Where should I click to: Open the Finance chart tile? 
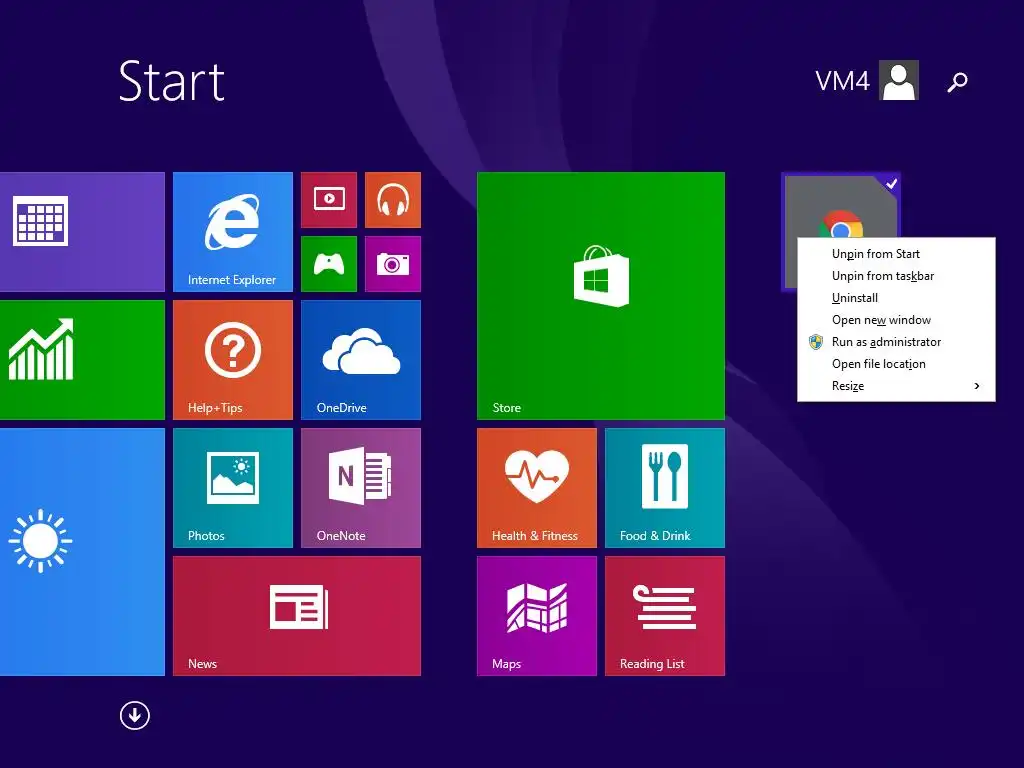pyautogui.click(x=82, y=360)
